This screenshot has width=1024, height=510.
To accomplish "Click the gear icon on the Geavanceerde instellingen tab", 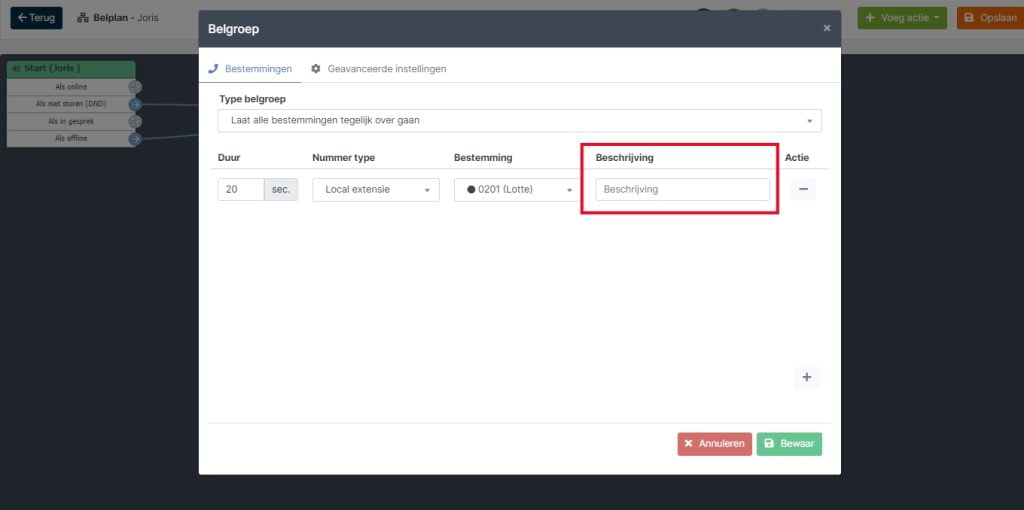I will click(x=316, y=69).
